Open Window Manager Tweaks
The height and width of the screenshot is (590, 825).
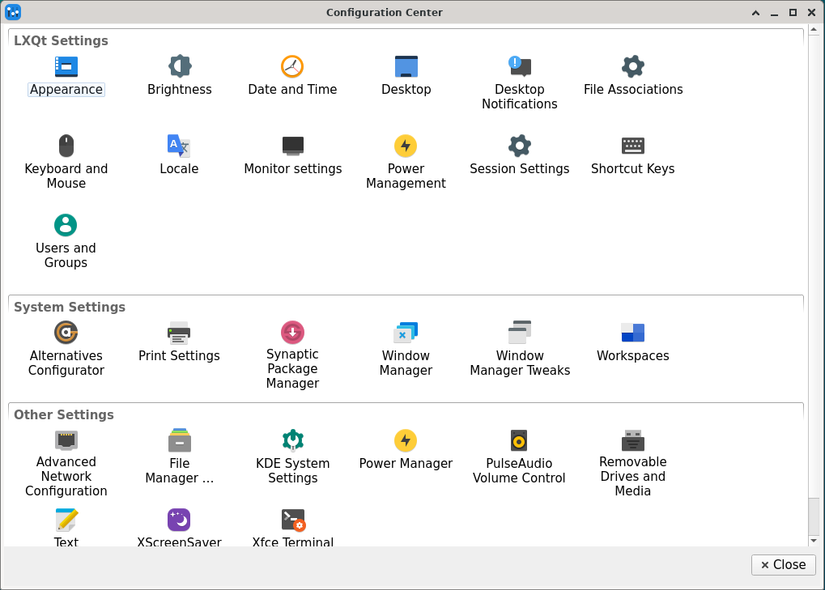pyautogui.click(x=519, y=334)
